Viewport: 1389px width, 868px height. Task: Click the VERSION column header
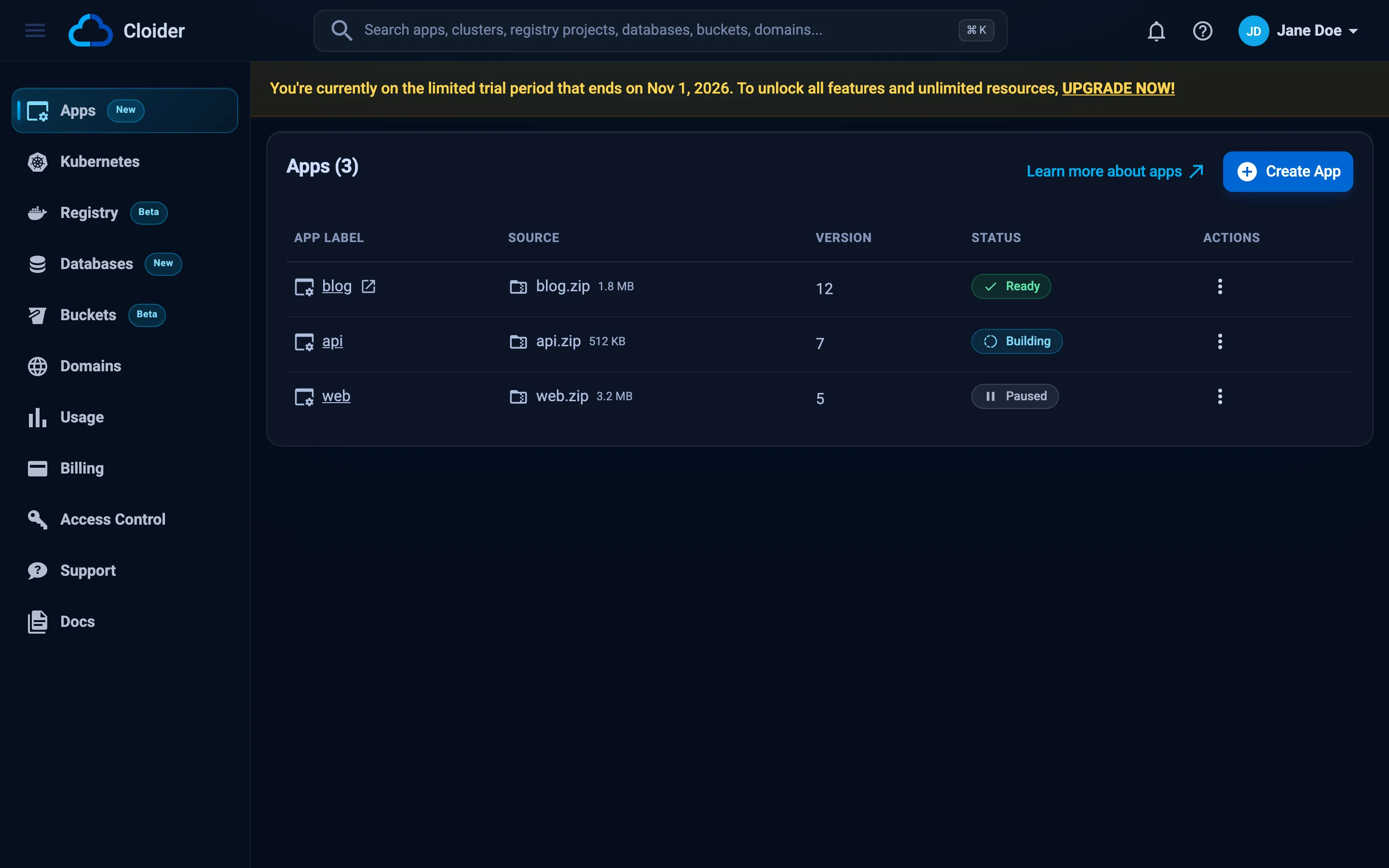click(x=843, y=238)
